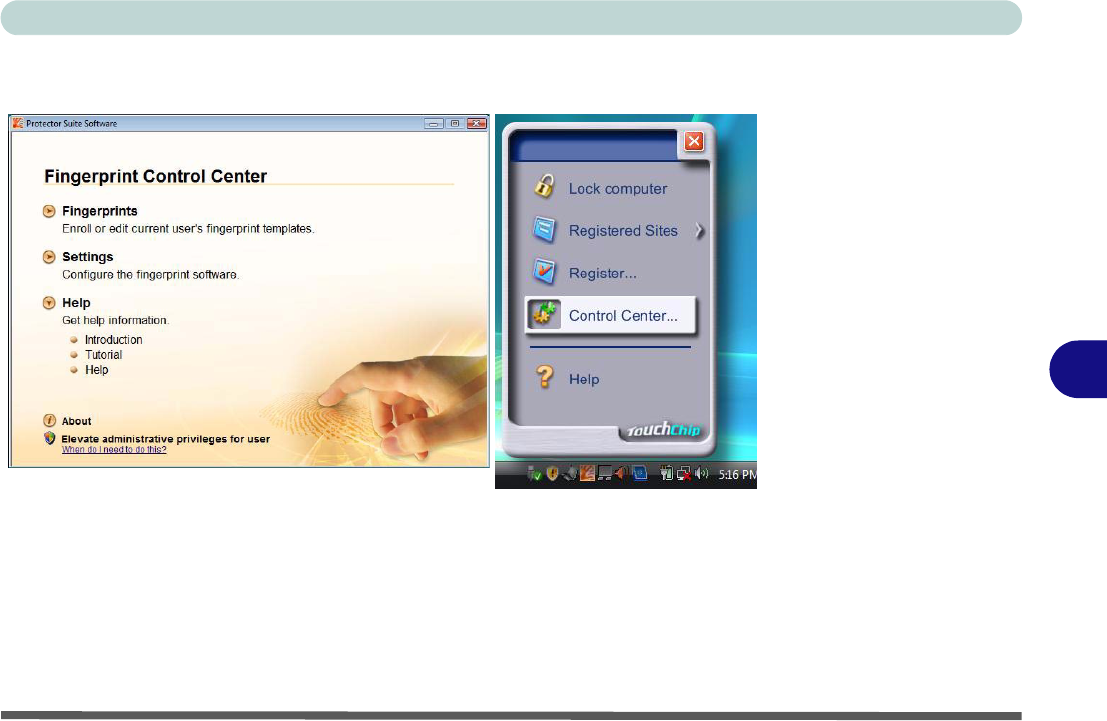1107x721 pixels.
Task: Click the blue square tray icon
Action: click(x=640, y=473)
